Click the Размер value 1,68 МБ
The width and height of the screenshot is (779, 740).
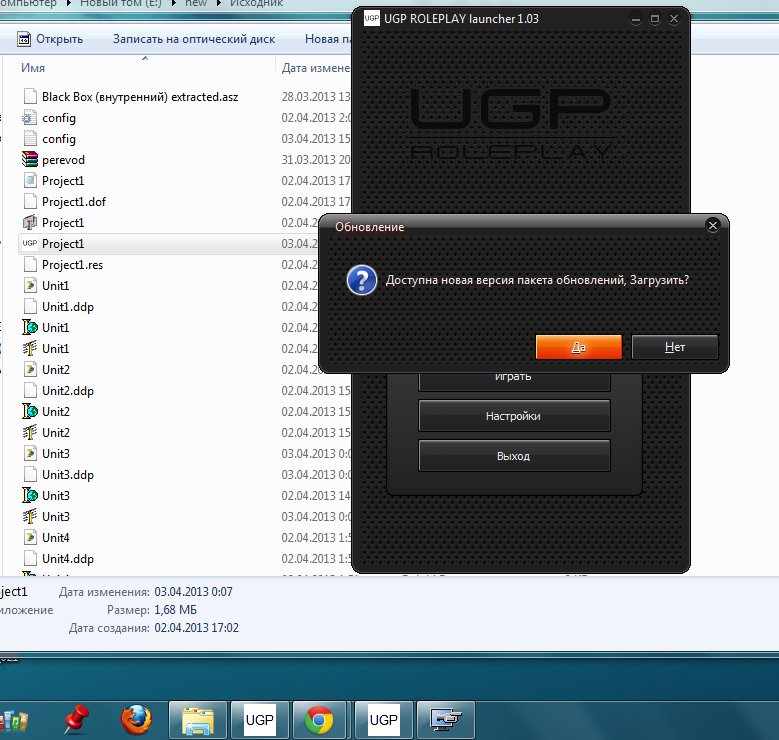[175, 609]
